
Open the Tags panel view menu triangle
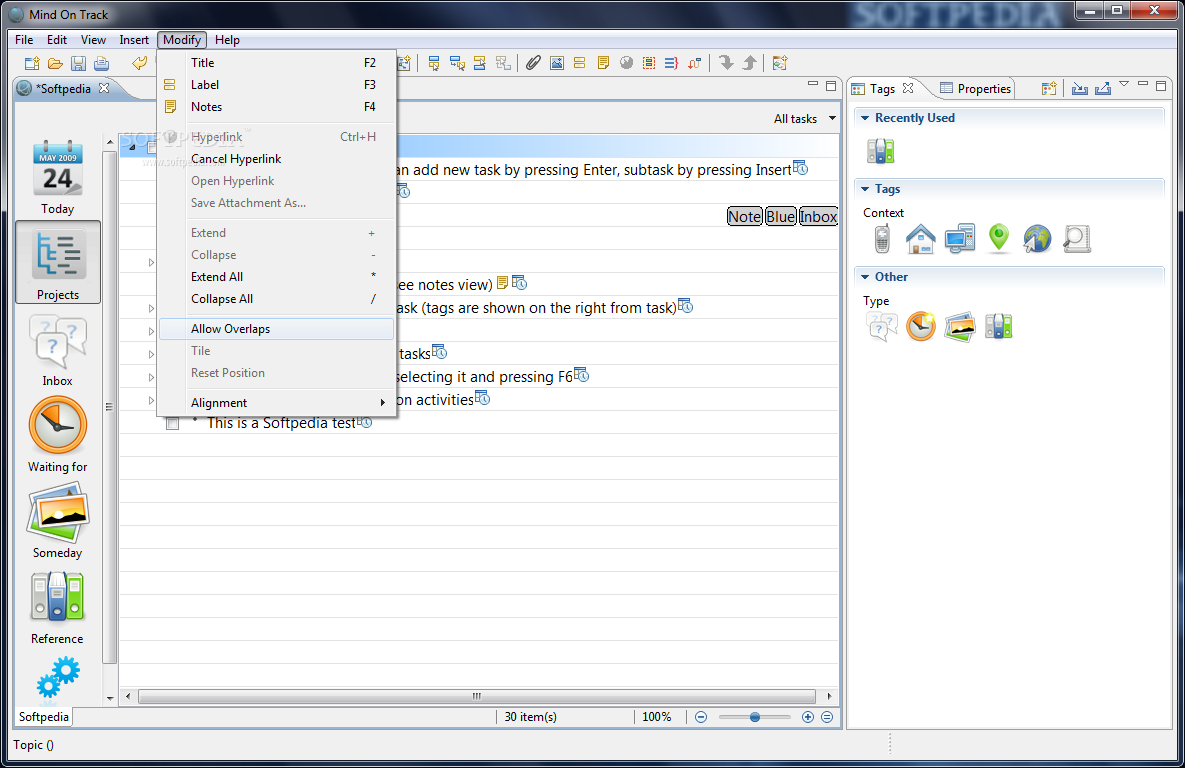(1124, 84)
